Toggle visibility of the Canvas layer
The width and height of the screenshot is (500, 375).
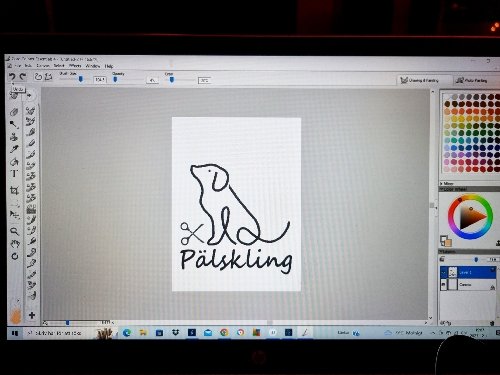[443, 284]
